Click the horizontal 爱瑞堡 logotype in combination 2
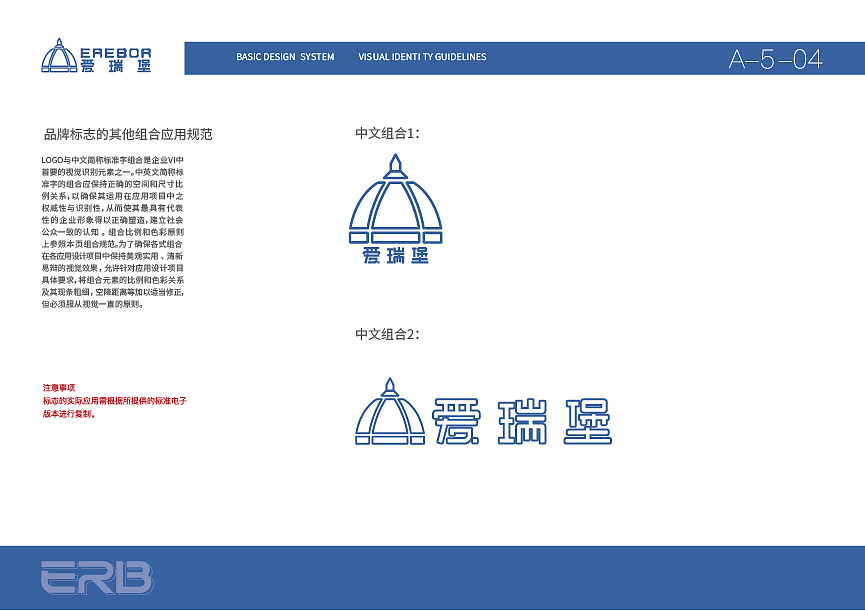Viewport: 865px width, 611px height. pos(520,420)
